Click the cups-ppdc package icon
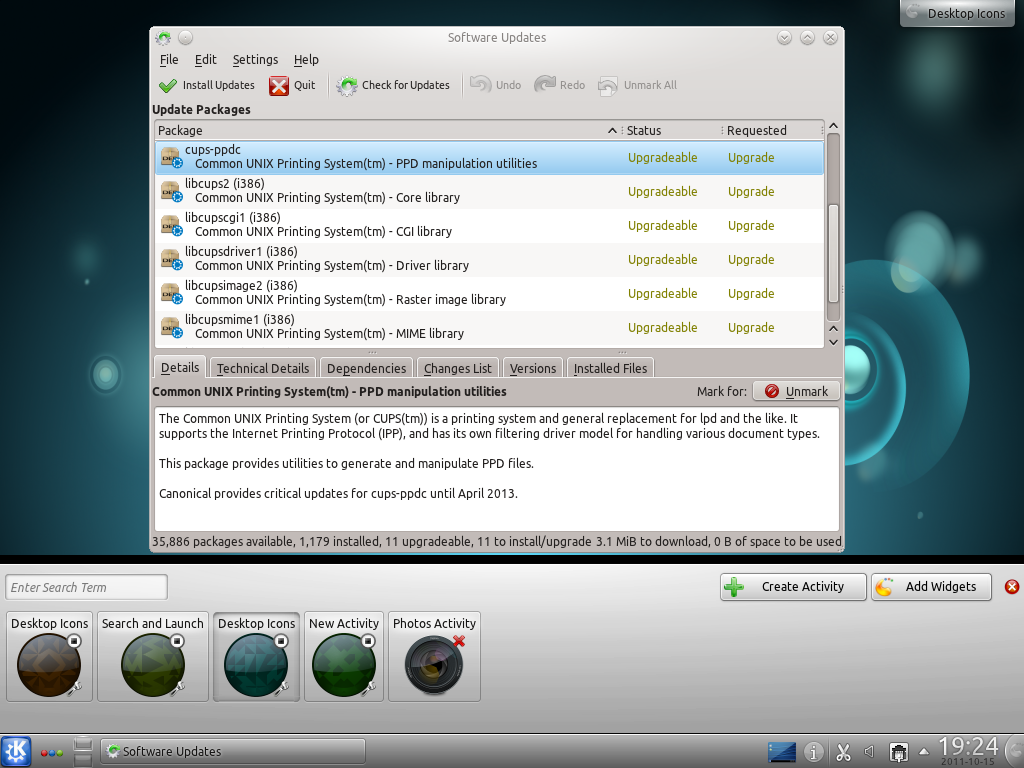1024x768 pixels. (x=171, y=157)
